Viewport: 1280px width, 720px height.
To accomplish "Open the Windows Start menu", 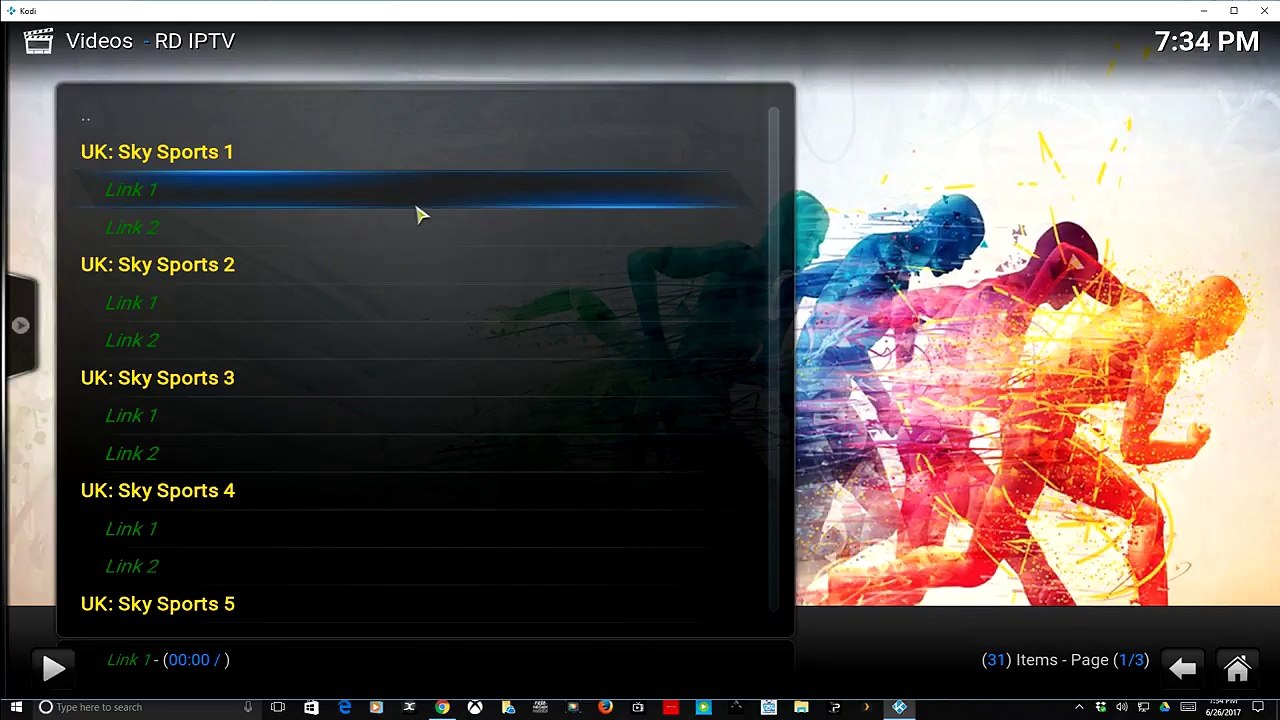I will coord(16,707).
